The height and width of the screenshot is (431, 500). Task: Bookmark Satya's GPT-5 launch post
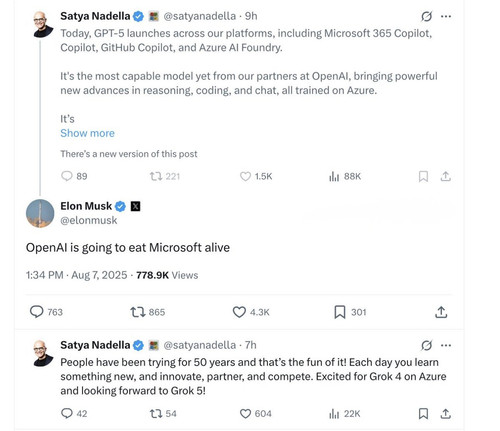tap(423, 176)
